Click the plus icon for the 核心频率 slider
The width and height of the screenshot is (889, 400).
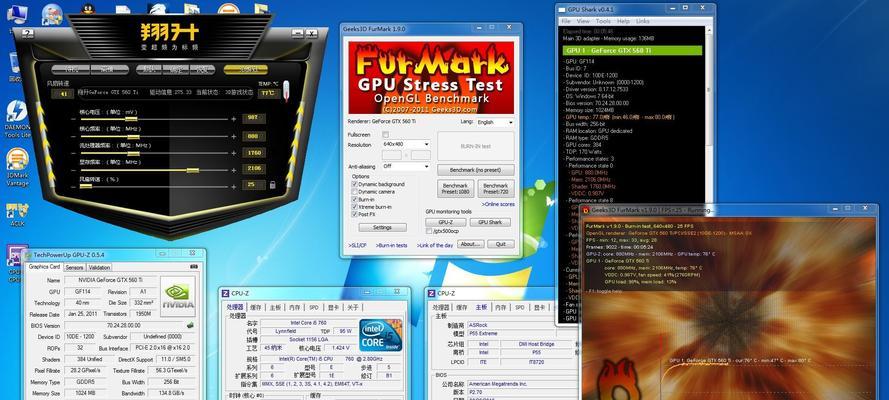[x=233, y=137]
